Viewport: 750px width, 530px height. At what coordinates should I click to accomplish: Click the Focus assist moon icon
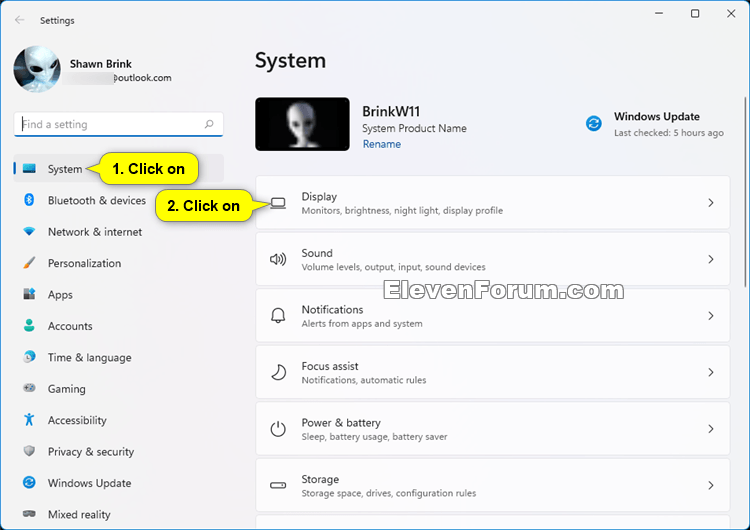click(278, 372)
